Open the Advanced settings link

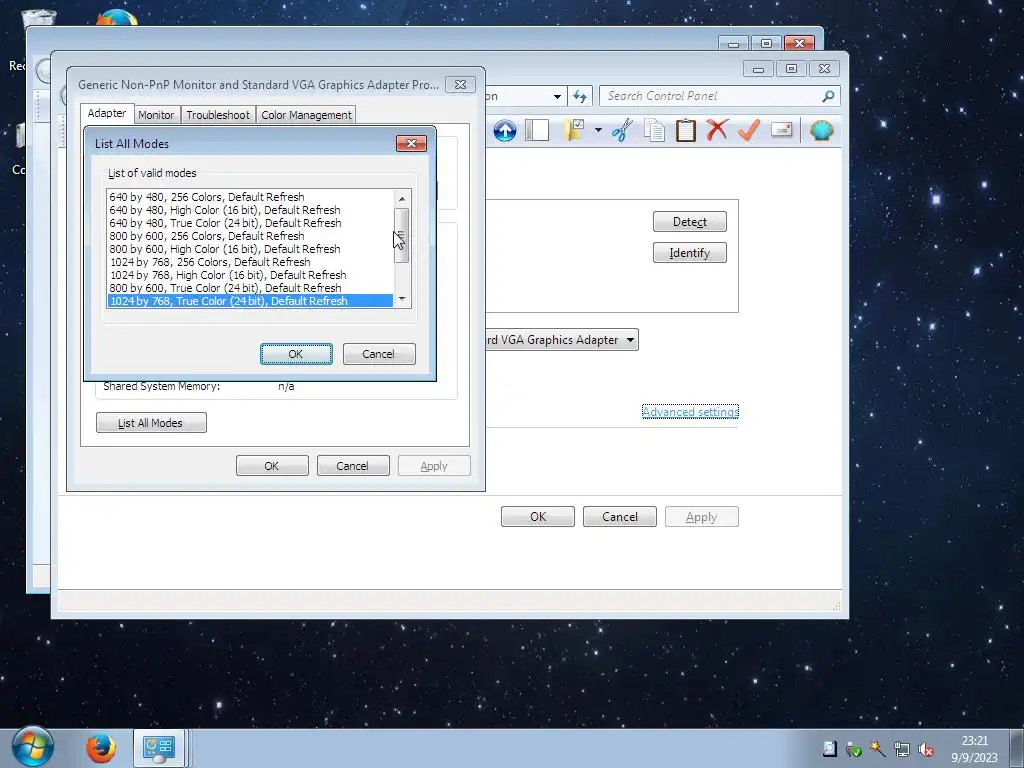[690, 411]
